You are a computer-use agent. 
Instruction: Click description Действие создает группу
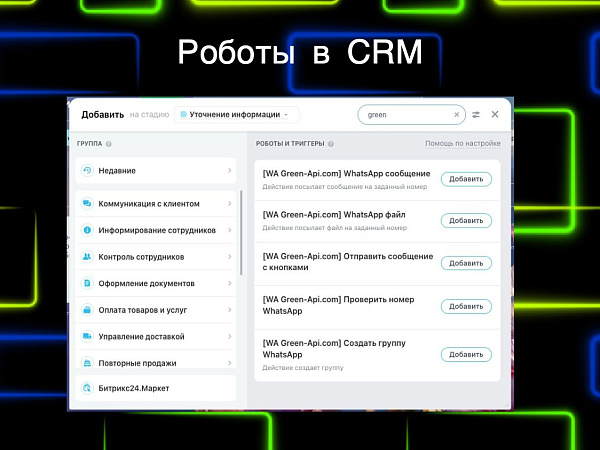coord(303,368)
